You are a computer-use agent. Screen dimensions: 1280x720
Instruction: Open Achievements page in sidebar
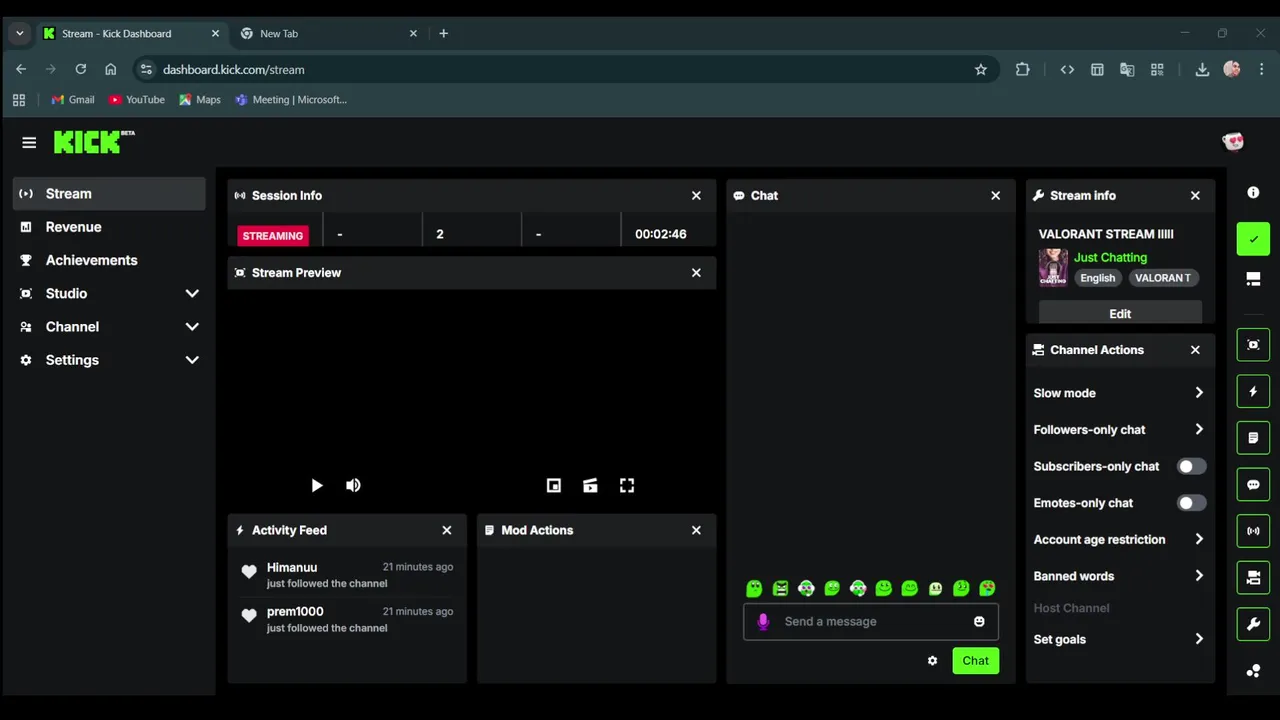[109, 260]
